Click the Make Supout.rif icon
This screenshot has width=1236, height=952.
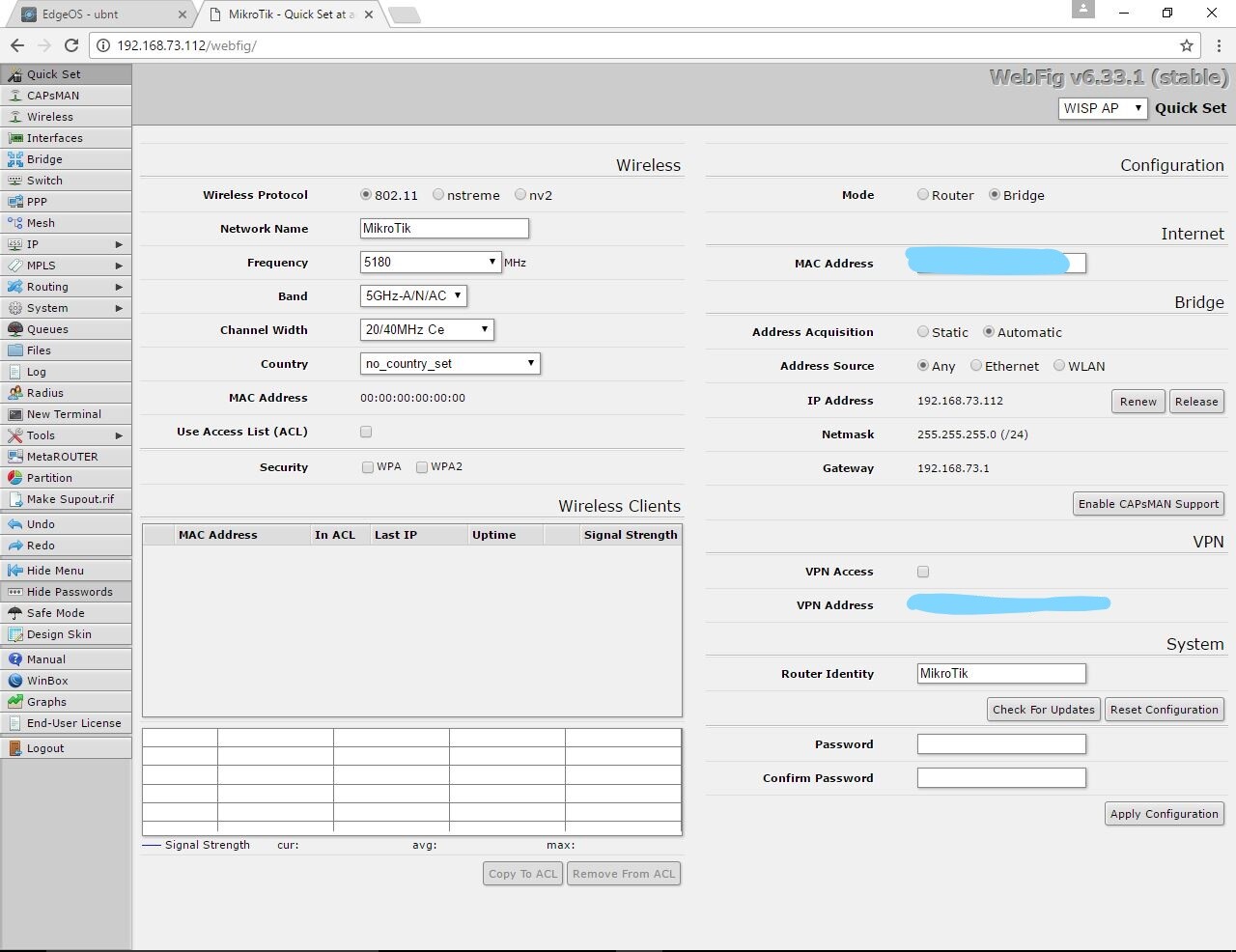click(x=14, y=499)
